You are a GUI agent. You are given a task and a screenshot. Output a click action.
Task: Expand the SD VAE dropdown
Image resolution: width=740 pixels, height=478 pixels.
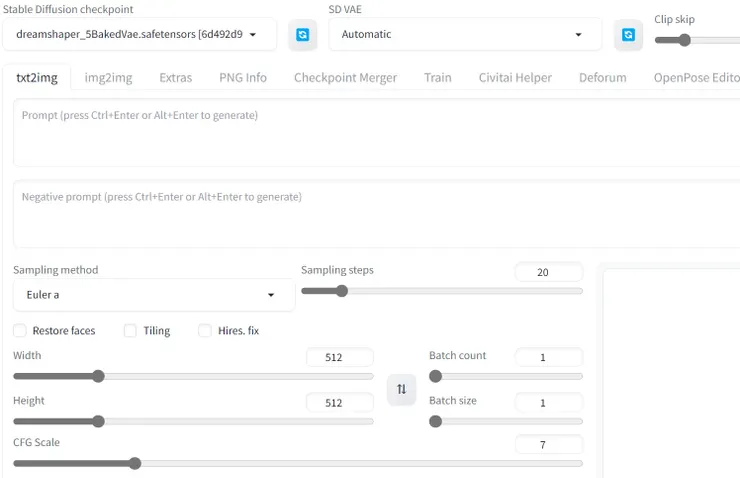(x=465, y=34)
